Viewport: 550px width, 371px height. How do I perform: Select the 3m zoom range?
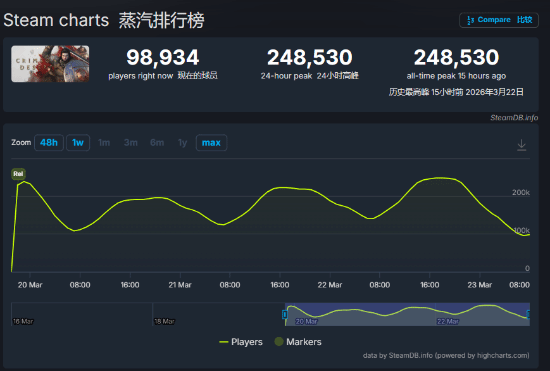coord(130,143)
